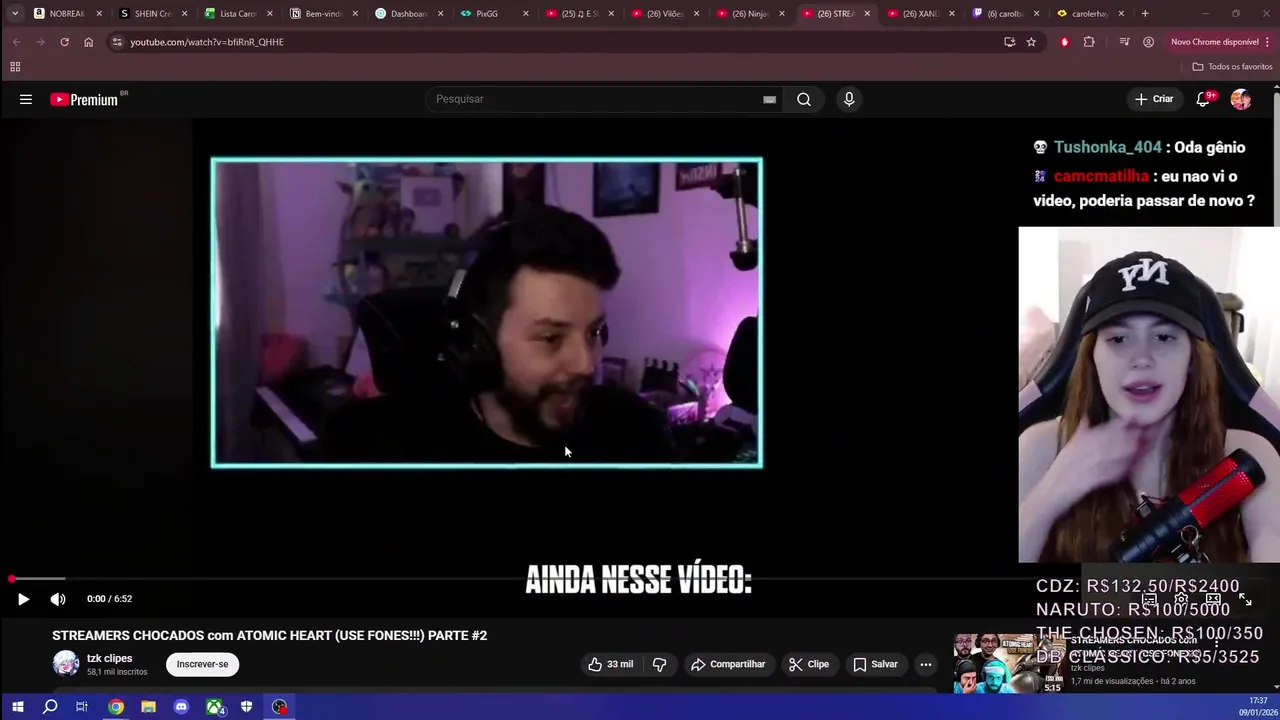Open more actions ellipsis below video
Screen dimensions: 1280x720
click(x=926, y=664)
